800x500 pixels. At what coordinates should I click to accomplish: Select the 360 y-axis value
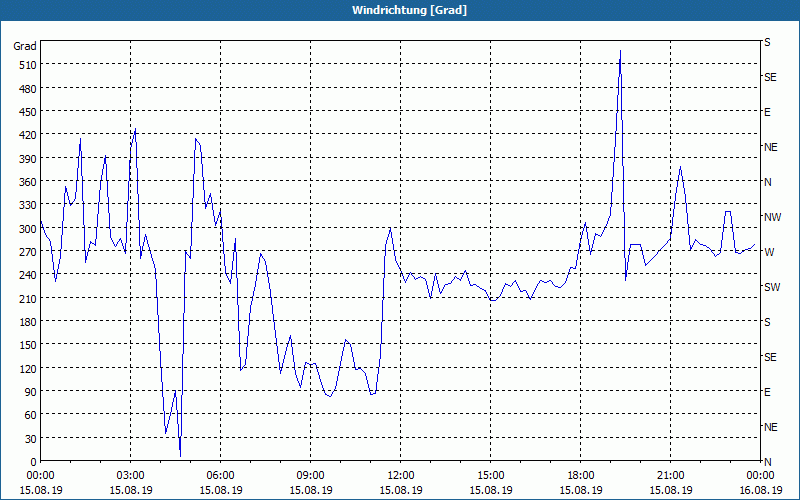click(x=28, y=182)
